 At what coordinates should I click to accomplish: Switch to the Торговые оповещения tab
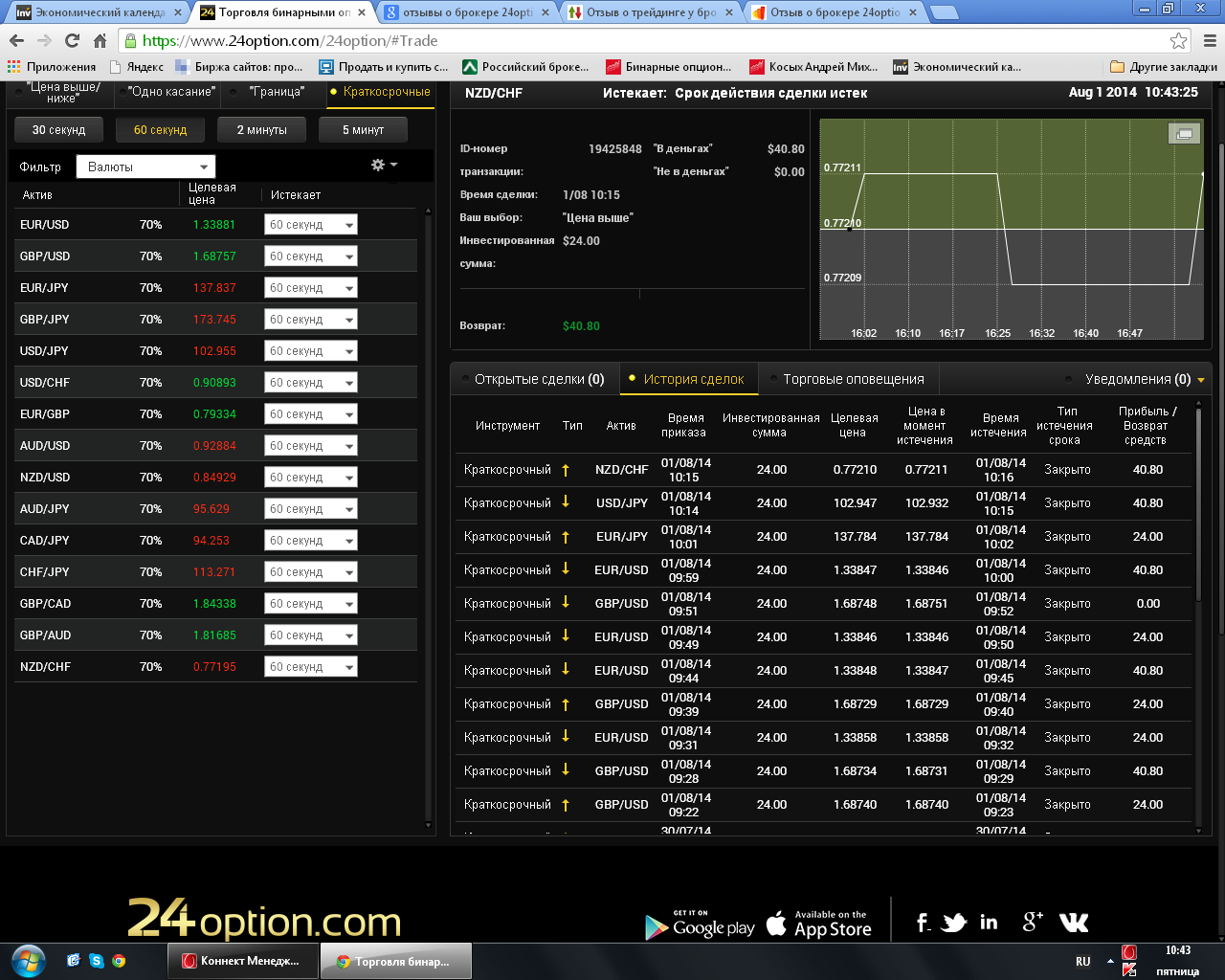pyautogui.click(x=853, y=379)
